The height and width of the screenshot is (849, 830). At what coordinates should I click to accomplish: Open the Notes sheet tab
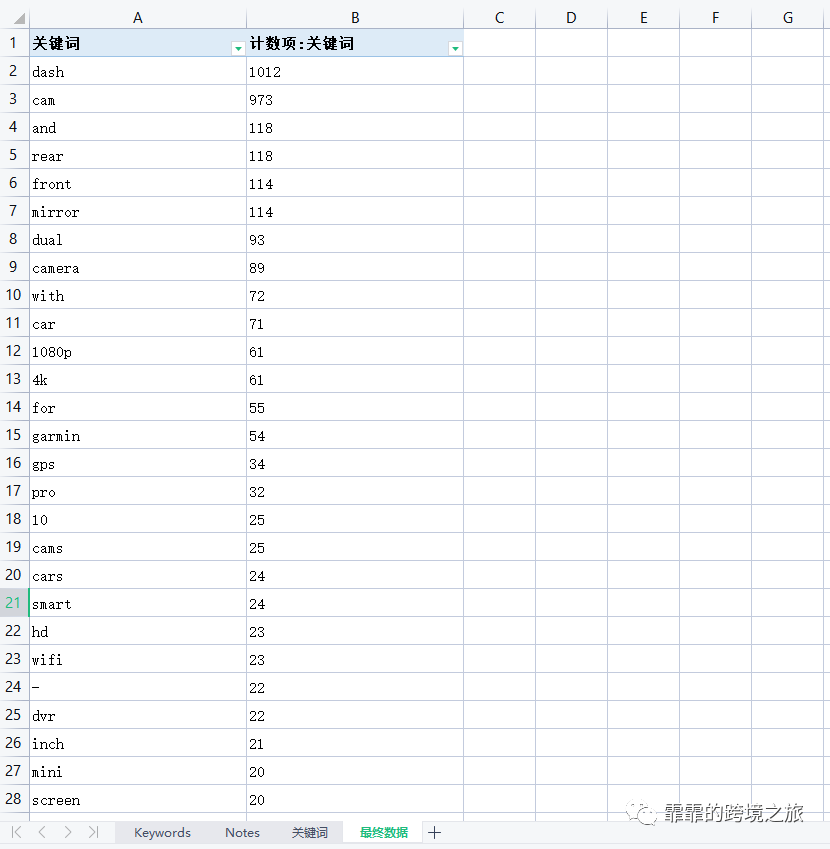point(242,832)
